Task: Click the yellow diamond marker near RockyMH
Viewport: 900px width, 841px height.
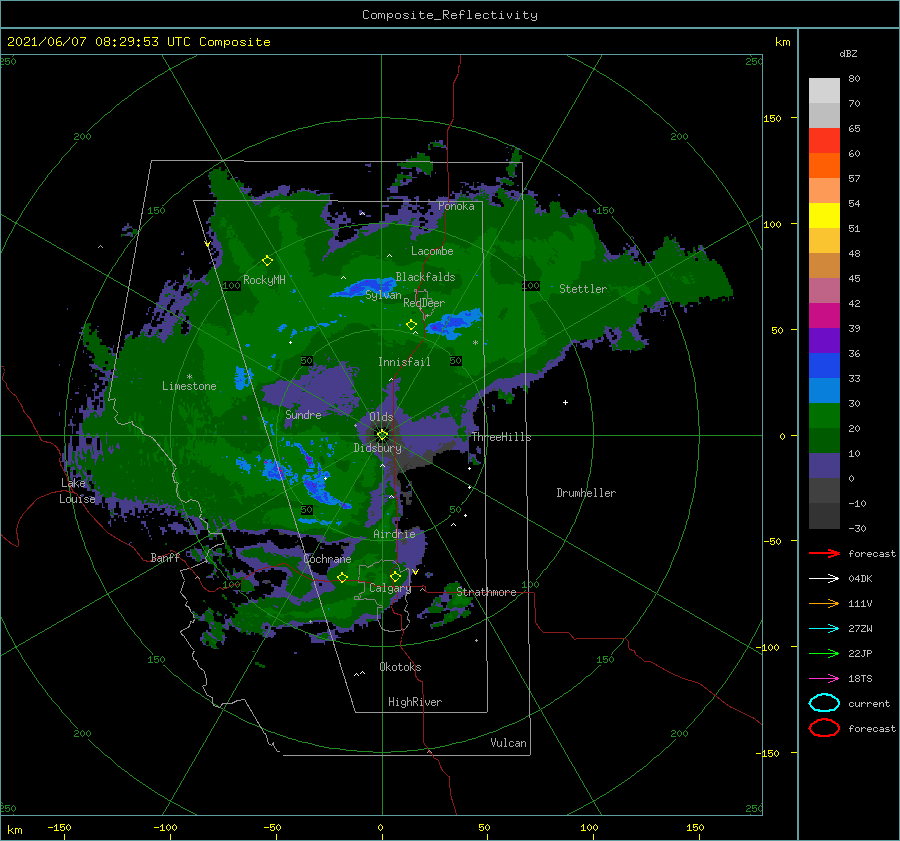Action: tap(267, 261)
